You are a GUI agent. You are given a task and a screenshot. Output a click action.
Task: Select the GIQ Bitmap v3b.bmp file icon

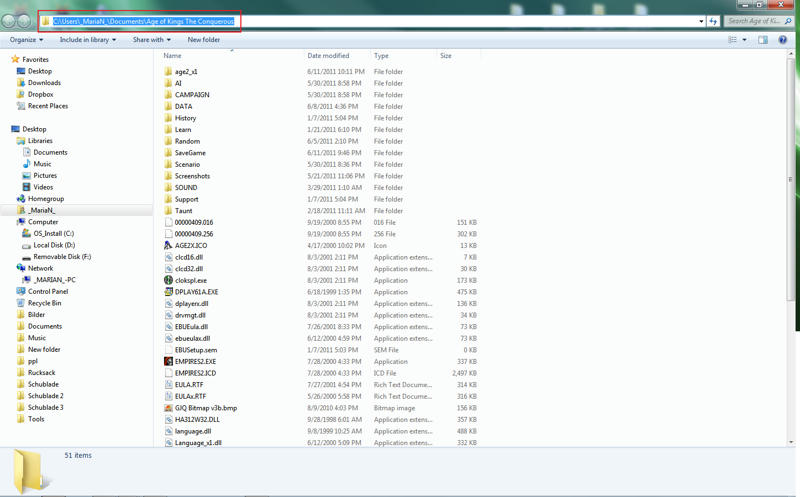click(168, 408)
